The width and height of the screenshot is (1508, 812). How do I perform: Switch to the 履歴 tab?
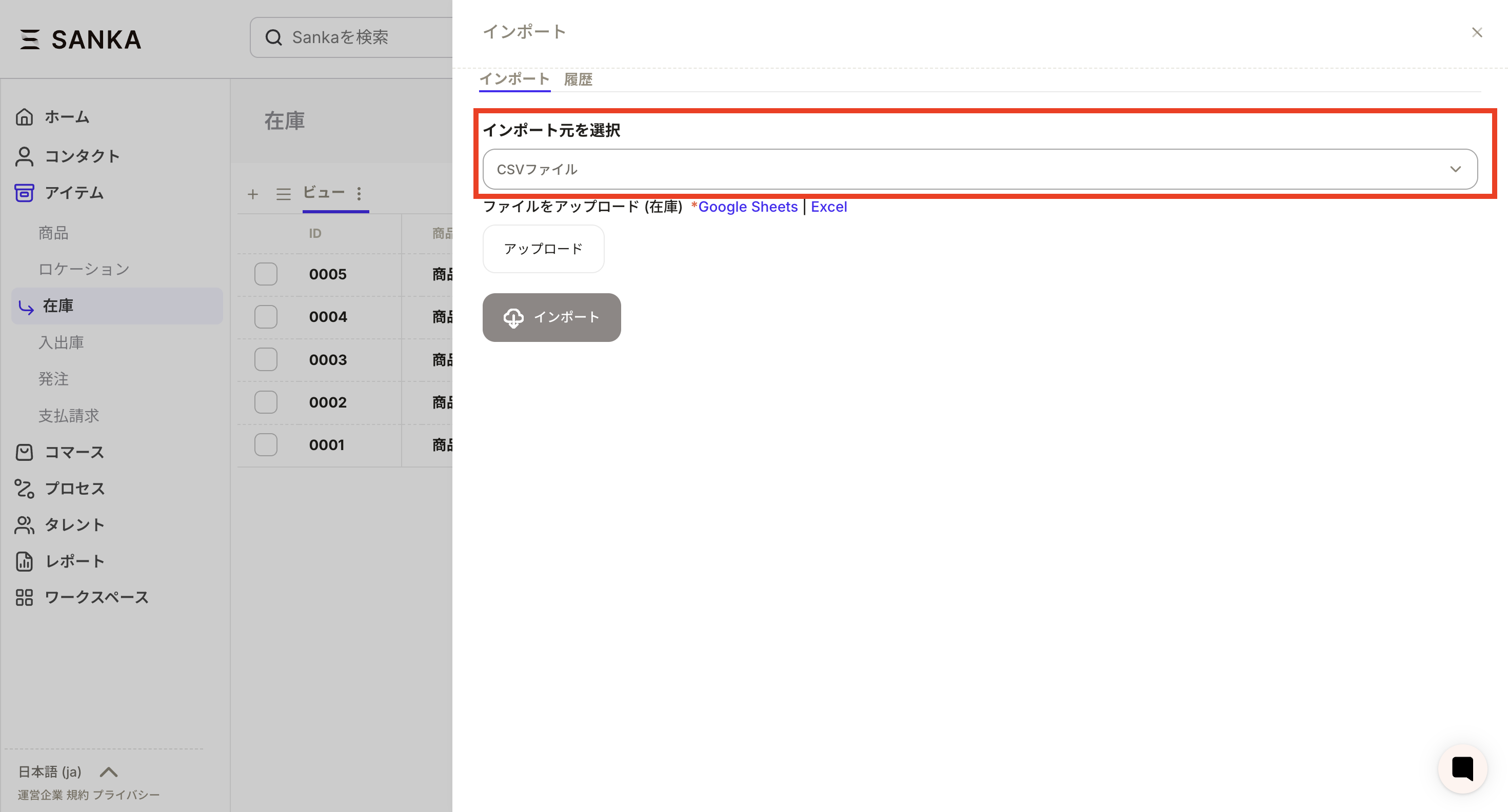[578, 79]
